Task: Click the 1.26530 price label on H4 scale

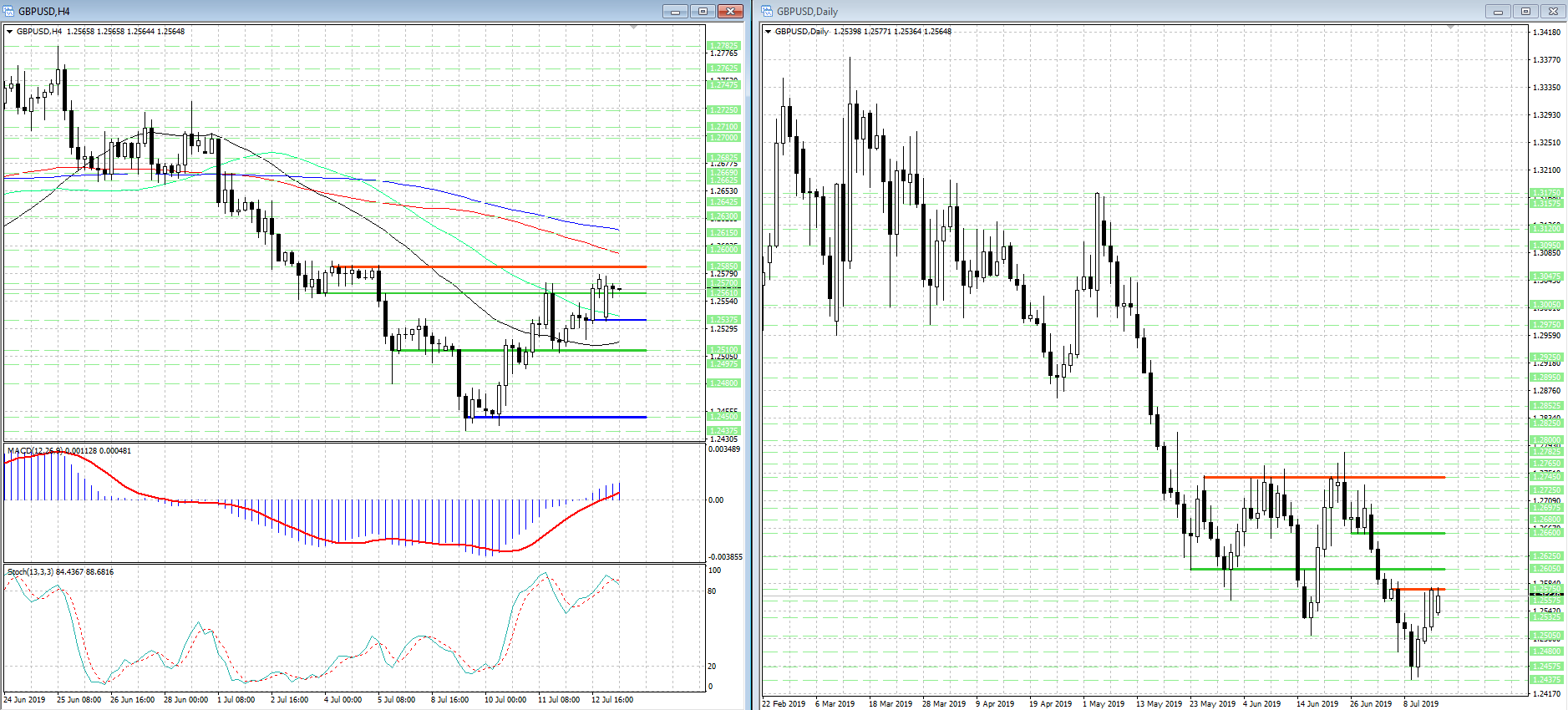Action: [723, 191]
